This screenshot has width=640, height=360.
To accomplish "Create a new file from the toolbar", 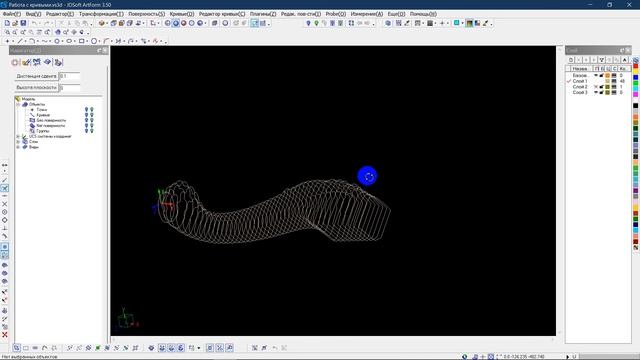I will tap(7, 23).
